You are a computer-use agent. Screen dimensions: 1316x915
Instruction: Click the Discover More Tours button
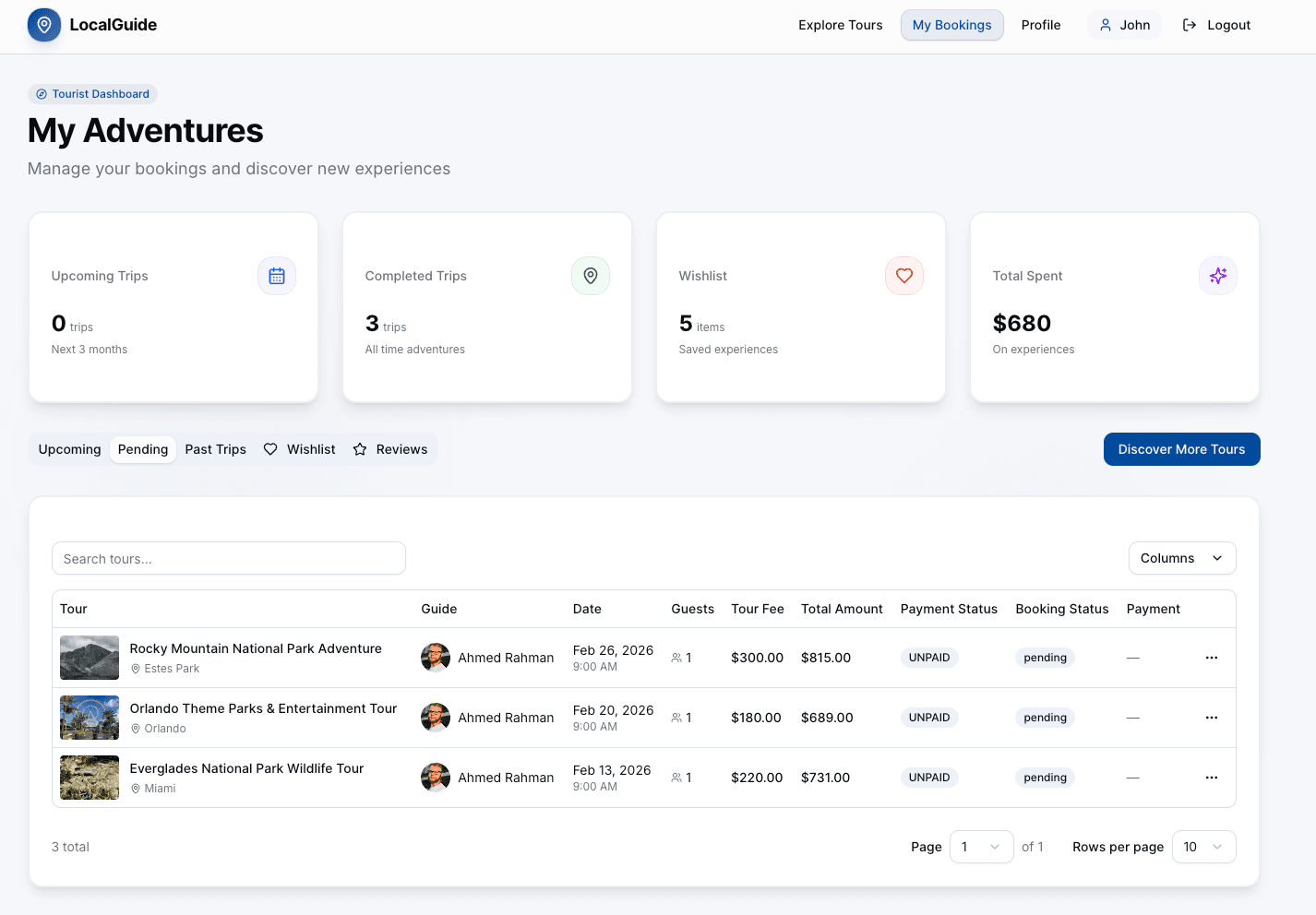tap(1181, 449)
